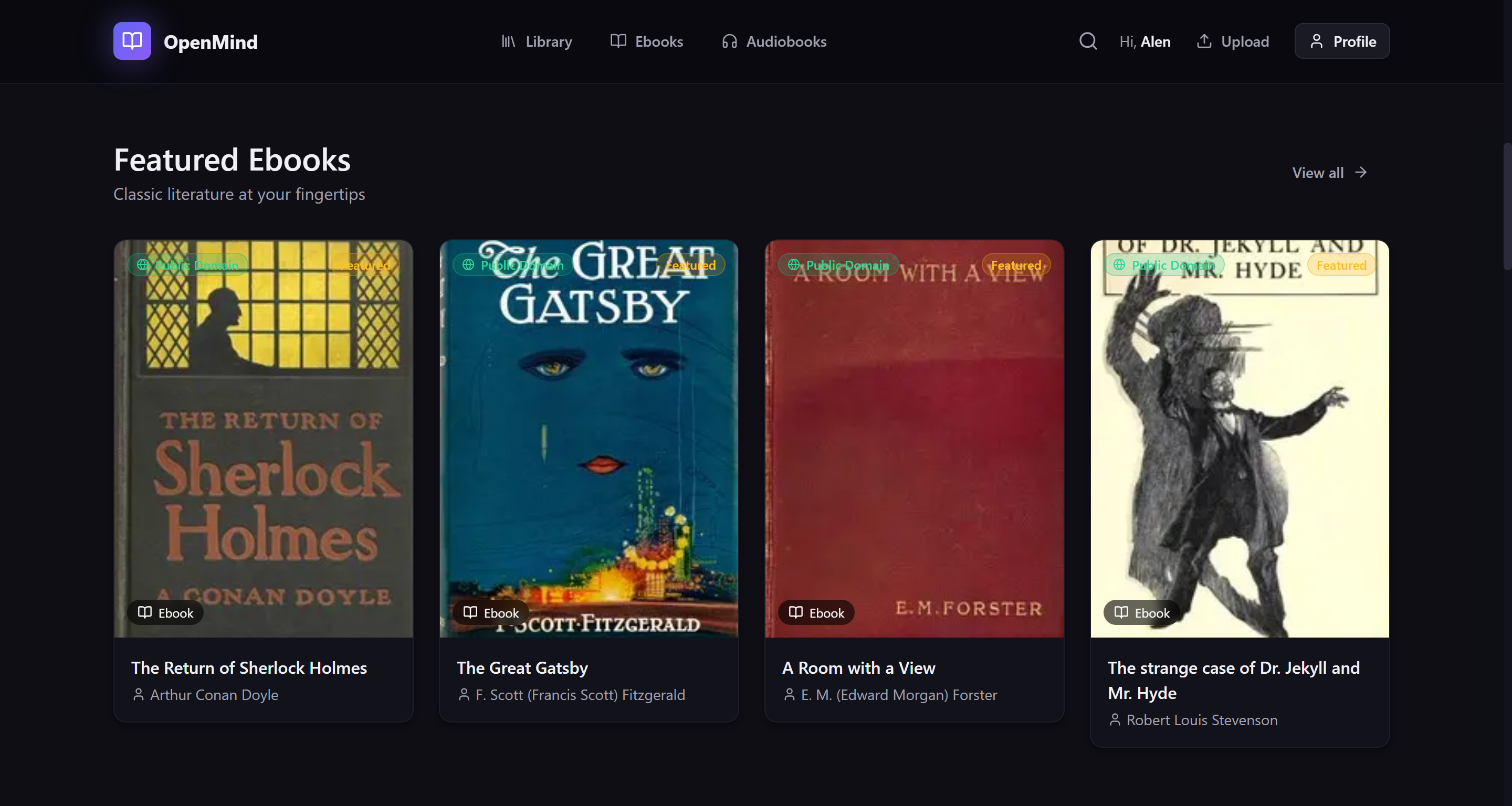Click the arrow icon next to View all
The height and width of the screenshot is (806, 1512).
click(1361, 173)
